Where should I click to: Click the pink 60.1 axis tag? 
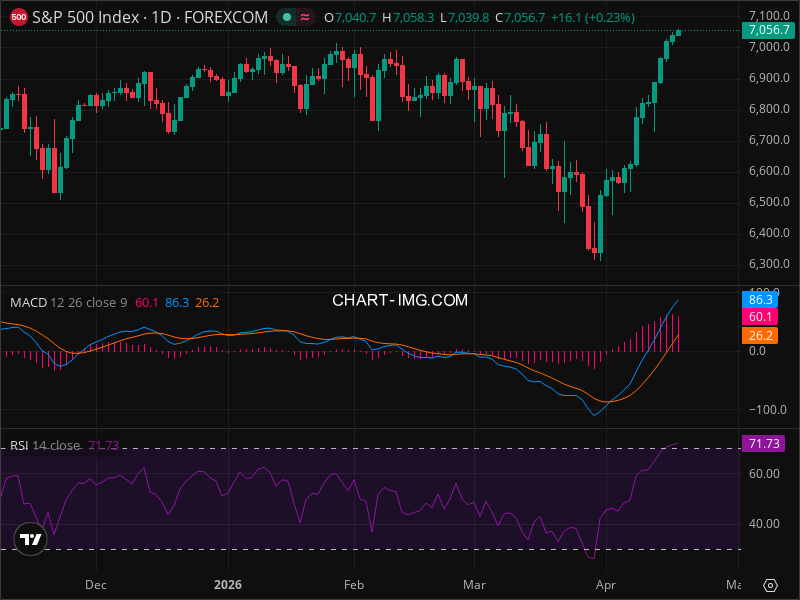760,317
